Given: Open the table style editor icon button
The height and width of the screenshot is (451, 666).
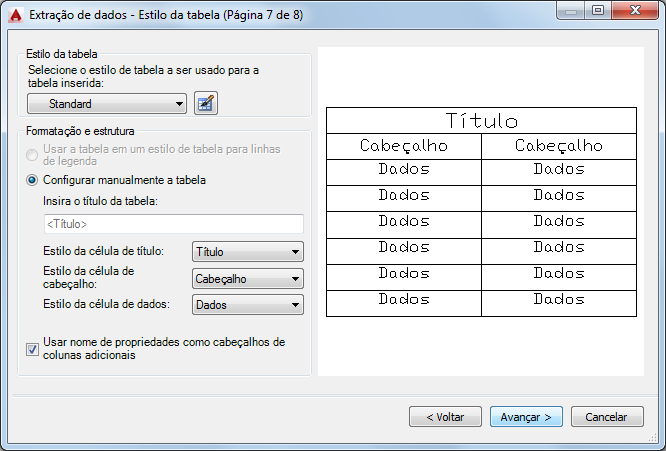Looking at the screenshot, I should tap(206, 103).
